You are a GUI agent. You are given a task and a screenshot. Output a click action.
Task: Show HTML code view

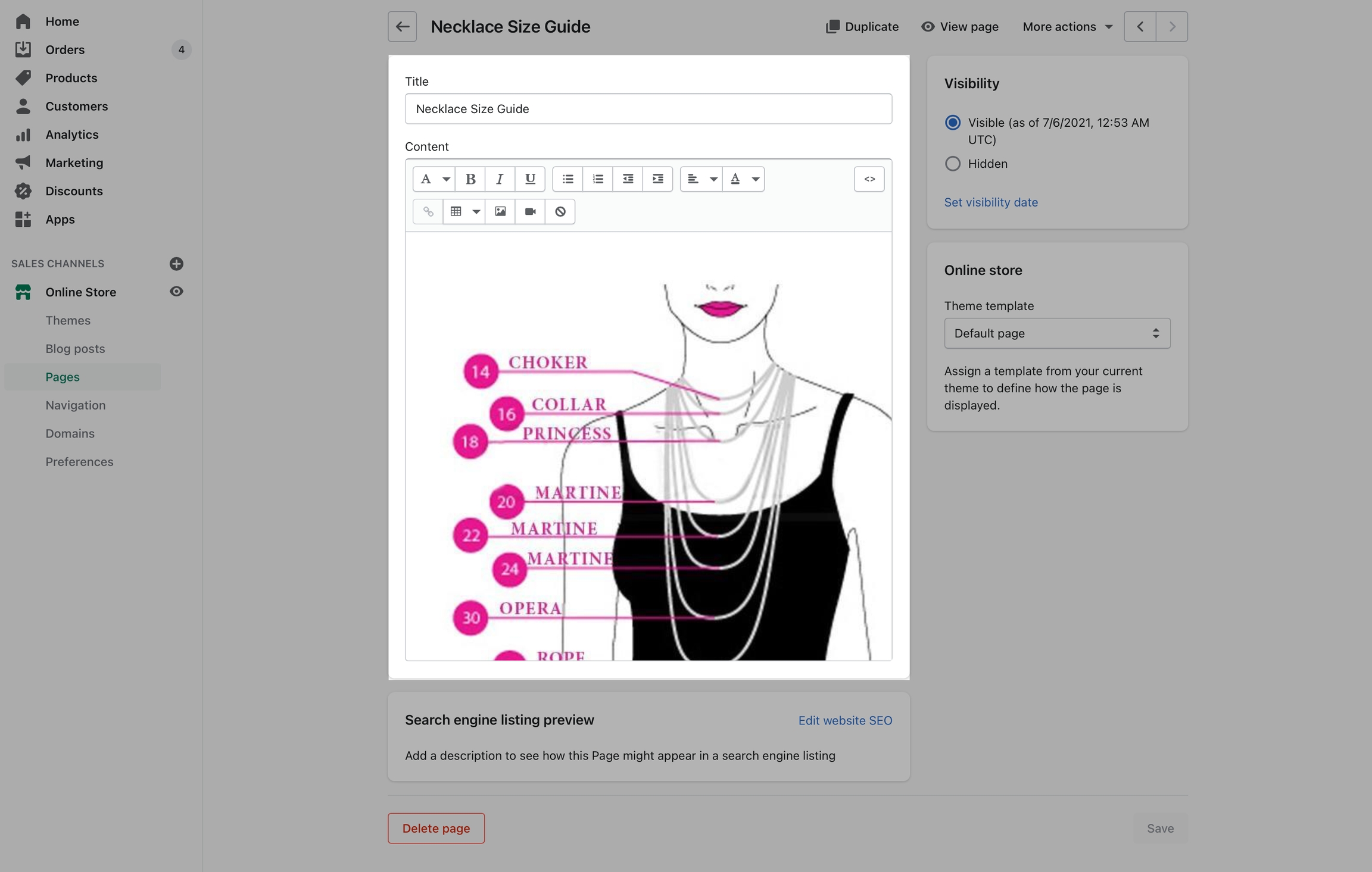pyautogui.click(x=869, y=179)
